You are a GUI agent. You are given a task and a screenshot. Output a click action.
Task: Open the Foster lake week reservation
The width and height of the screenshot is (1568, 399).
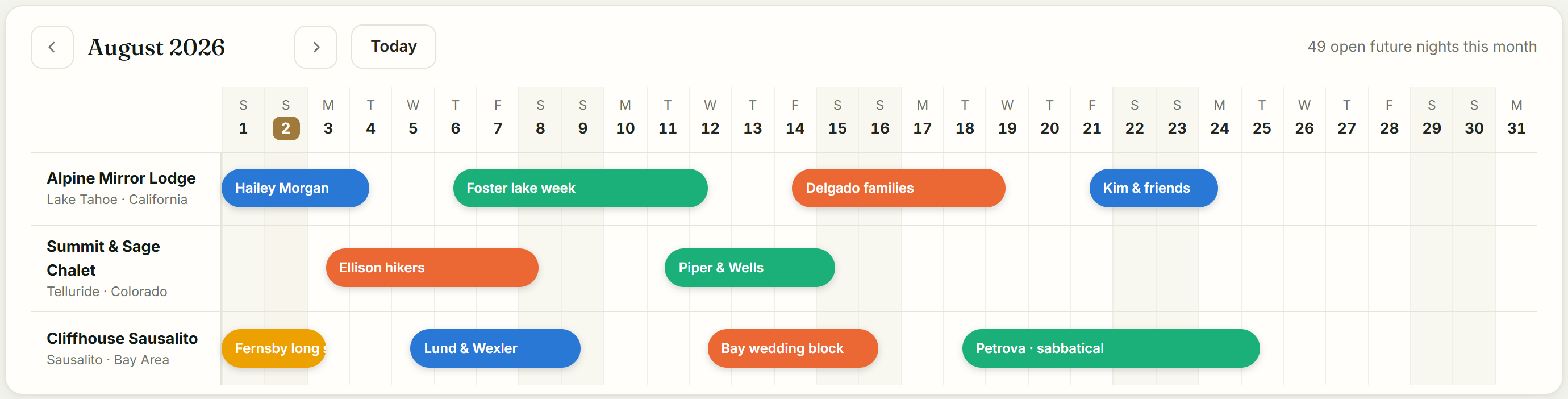pos(580,188)
